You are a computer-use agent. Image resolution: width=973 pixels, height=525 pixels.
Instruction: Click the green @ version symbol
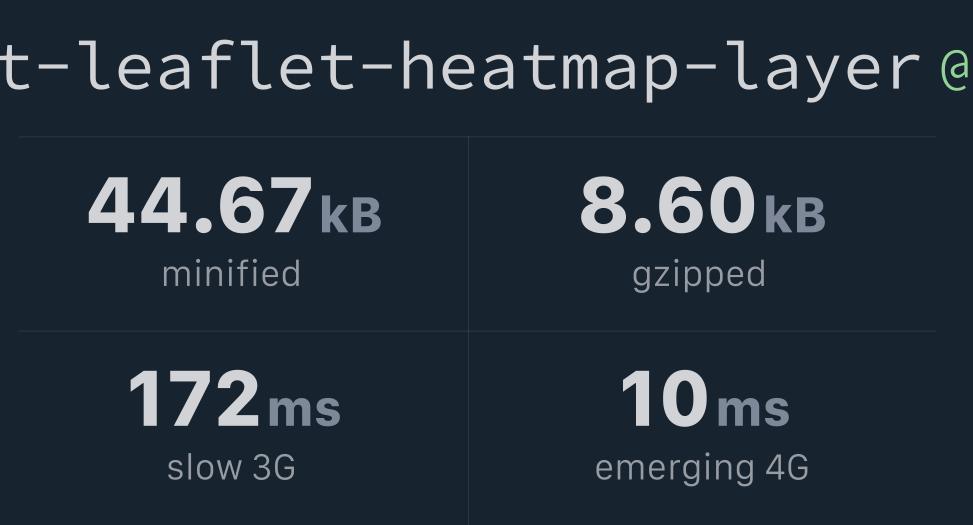point(957,66)
